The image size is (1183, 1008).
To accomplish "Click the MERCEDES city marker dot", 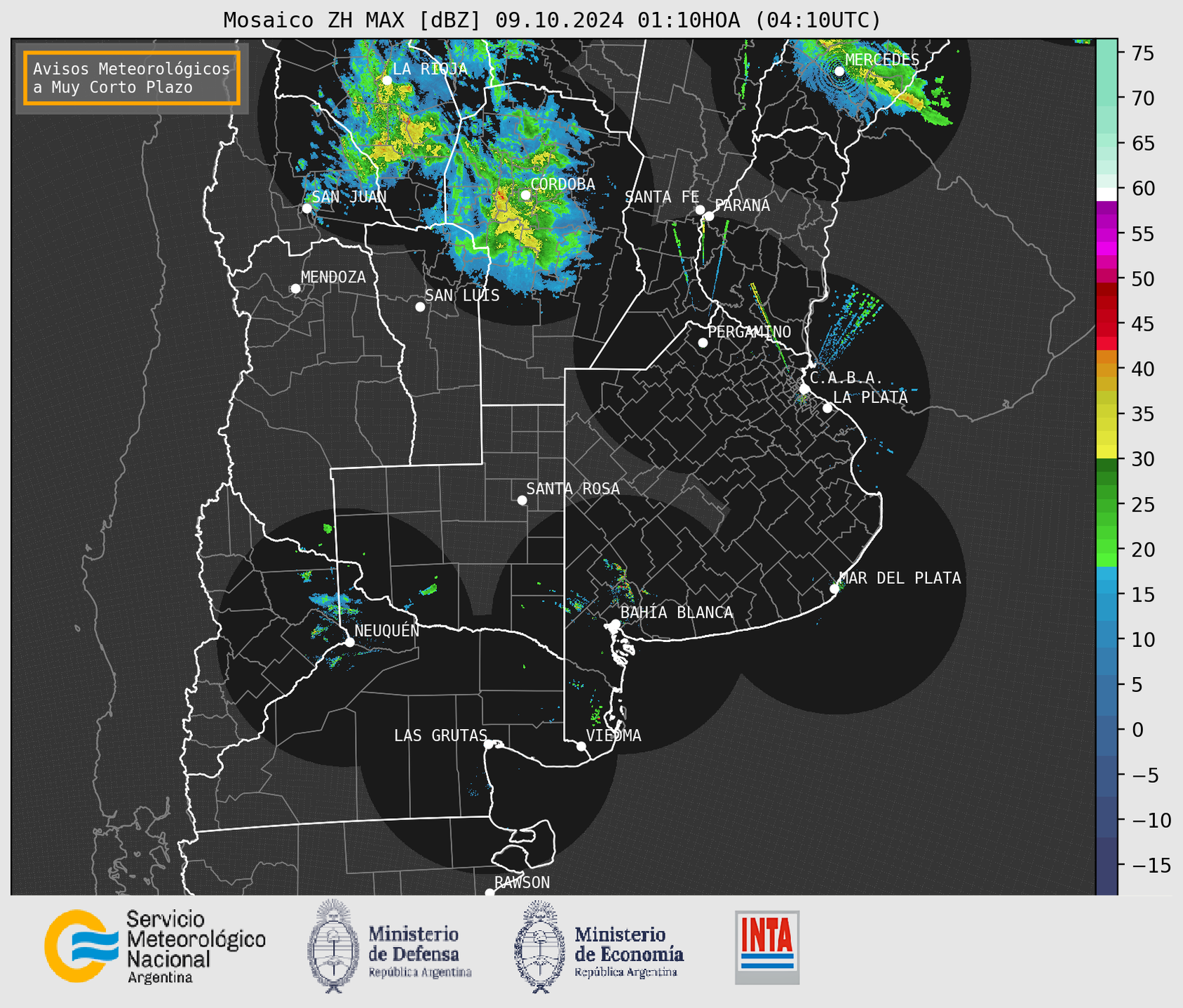I will tap(839, 71).
